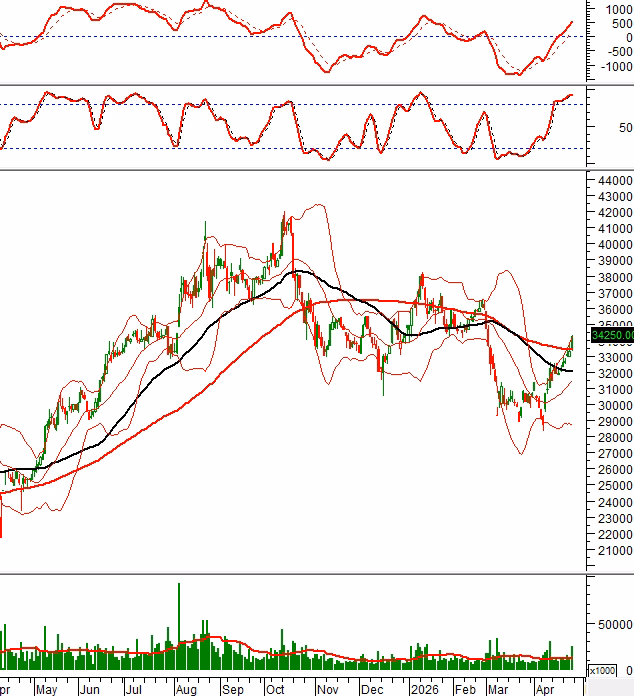Click the 44000 price axis label
Image resolution: width=634 pixels, height=696 pixels.
612,180
